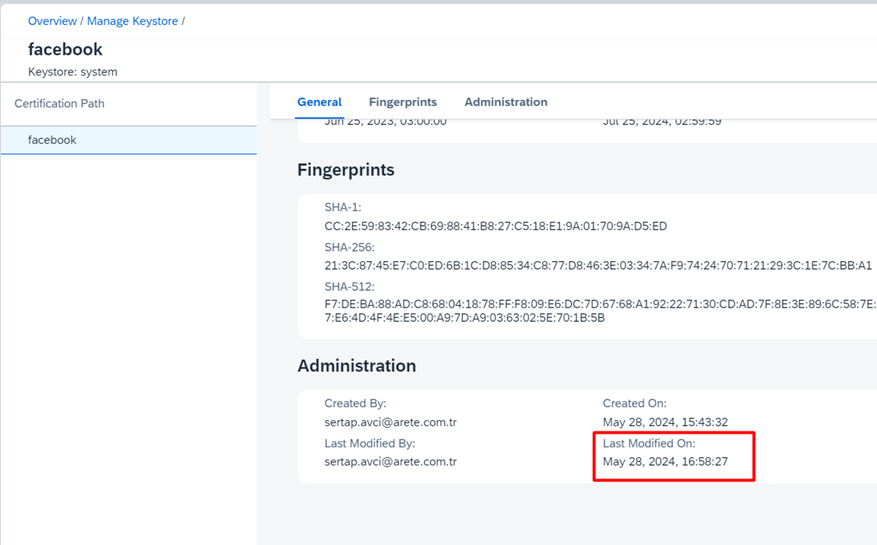This screenshot has height=545, width=877.
Task: Open the Administration tab
Action: pyautogui.click(x=506, y=102)
